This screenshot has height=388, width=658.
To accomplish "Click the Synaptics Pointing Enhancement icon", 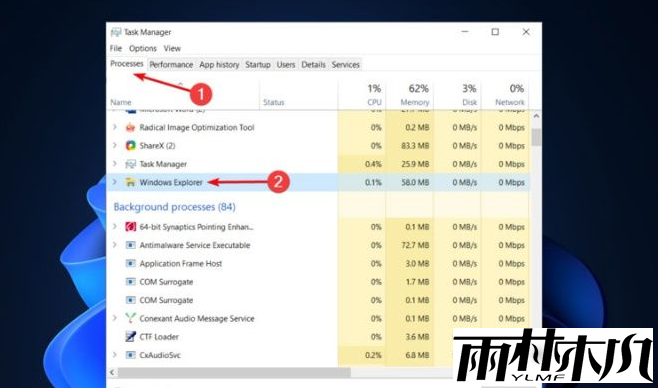I will 131,227.
